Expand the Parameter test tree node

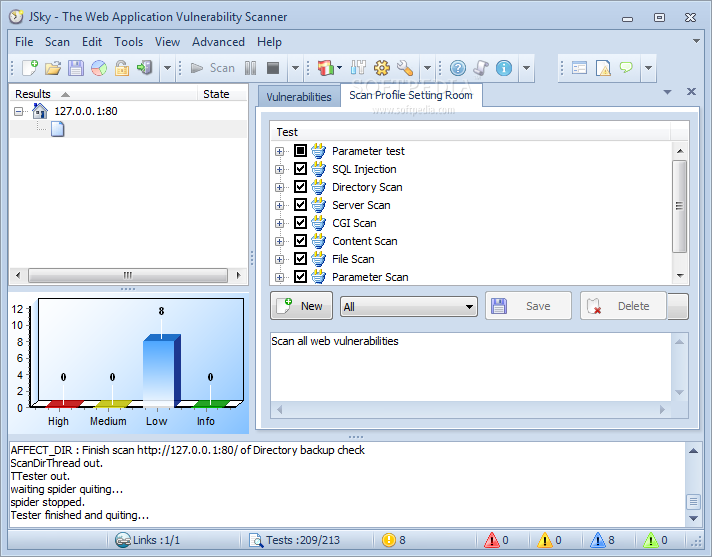280,152
